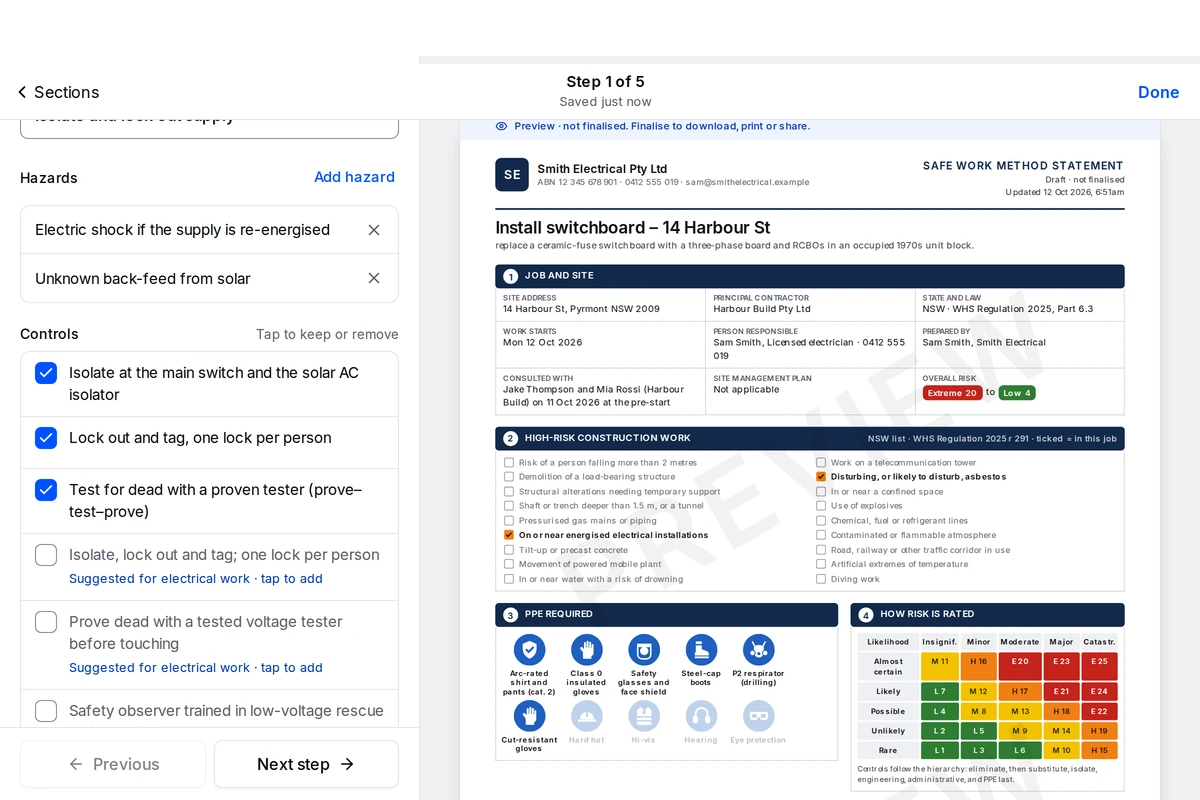Click the E 25 risk matrix cell
The image size is (1200, 800).
pos(1099,666)
